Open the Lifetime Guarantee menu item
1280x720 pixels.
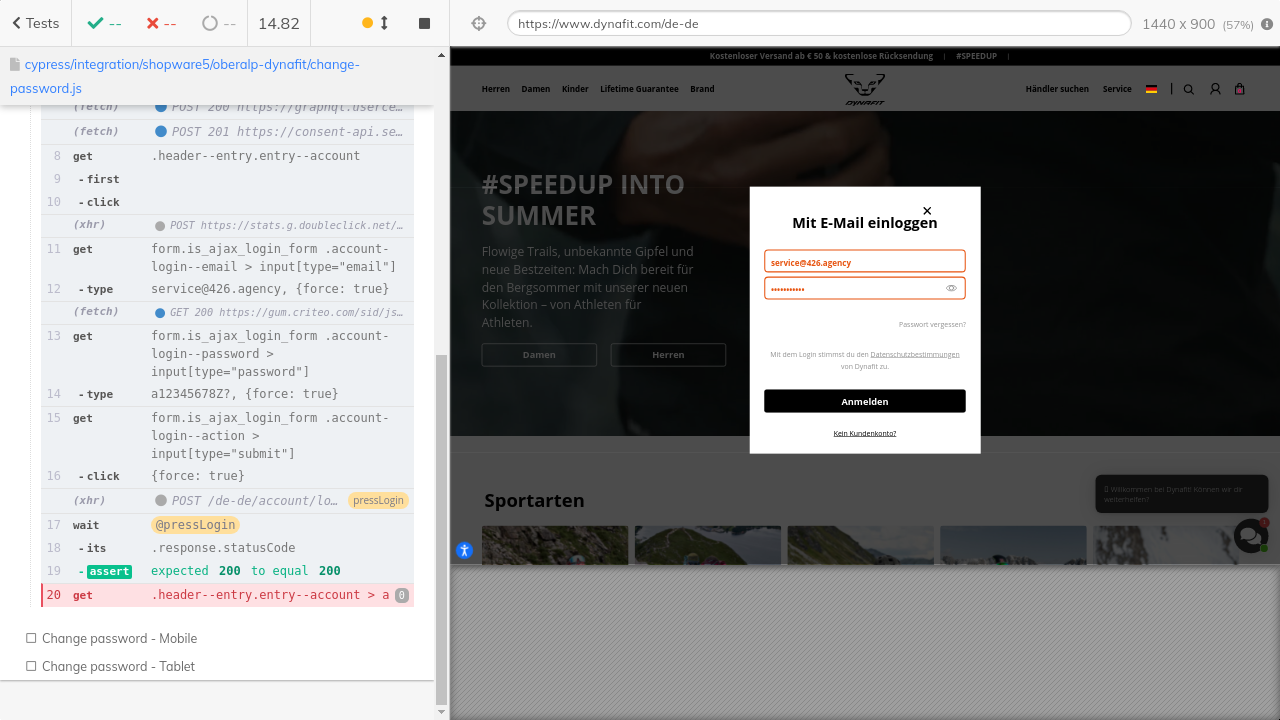pyautogui.click(x=639, y=89)
